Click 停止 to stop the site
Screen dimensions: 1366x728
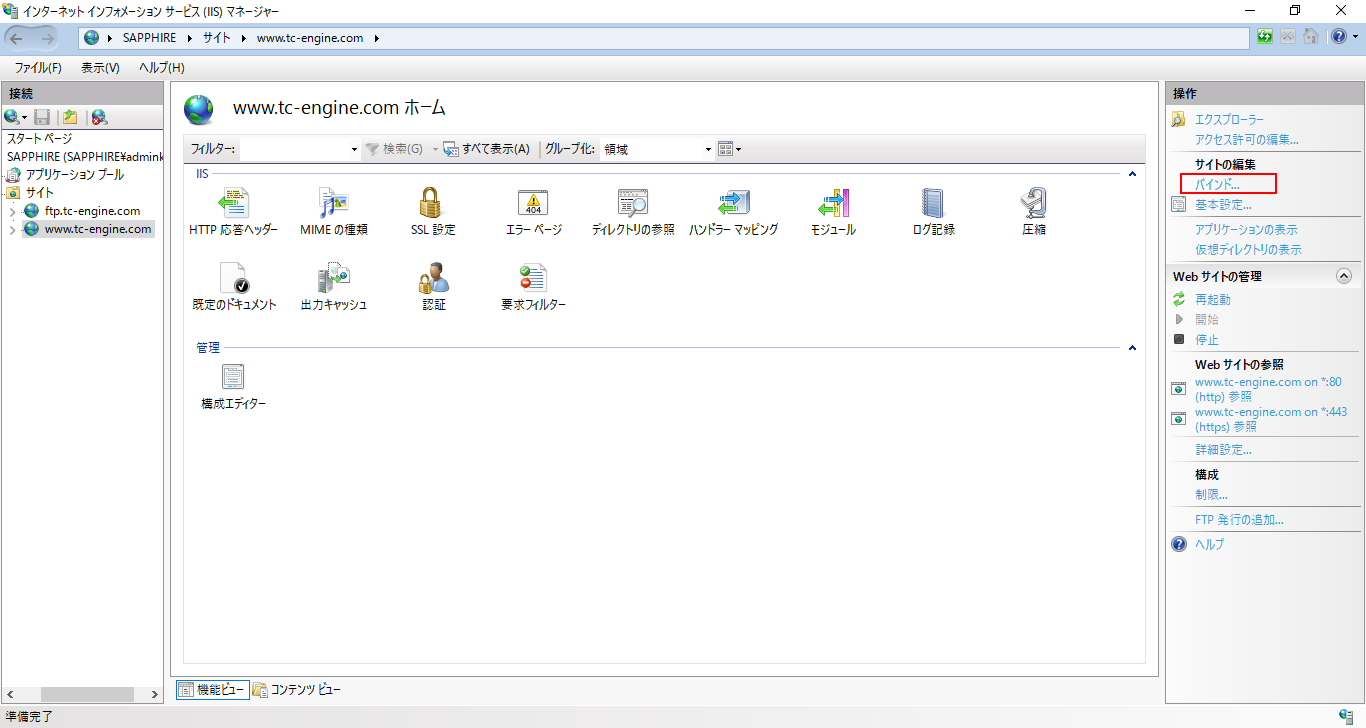(x=1206, y=339)
